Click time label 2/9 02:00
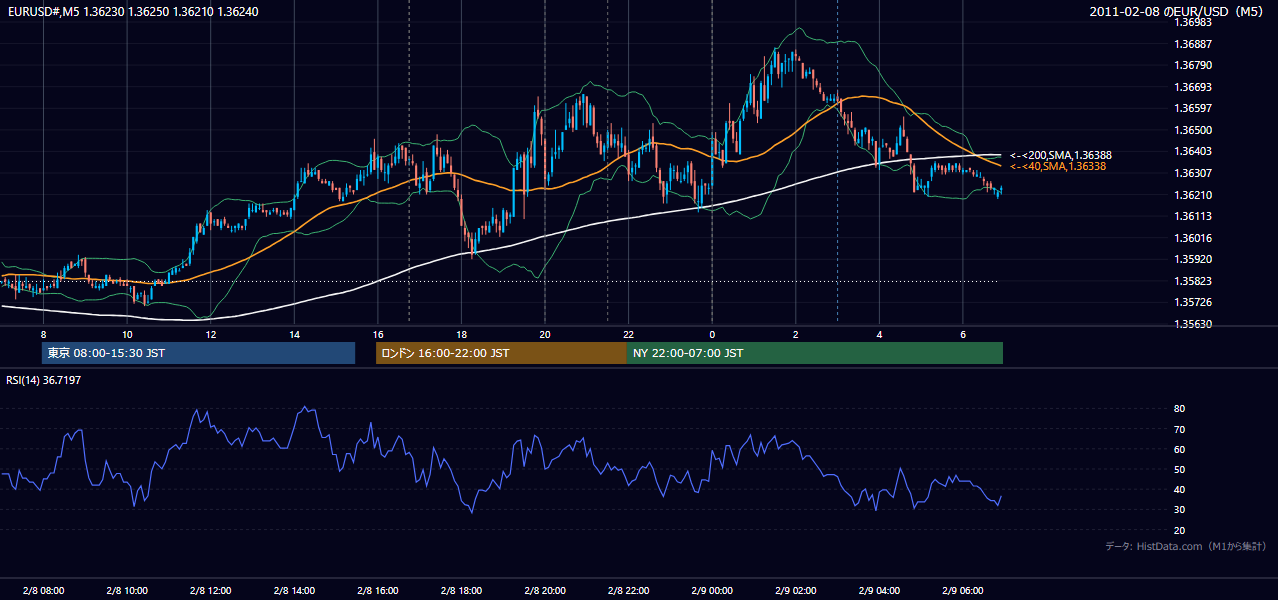1278x600 pixels. point(795,590)
